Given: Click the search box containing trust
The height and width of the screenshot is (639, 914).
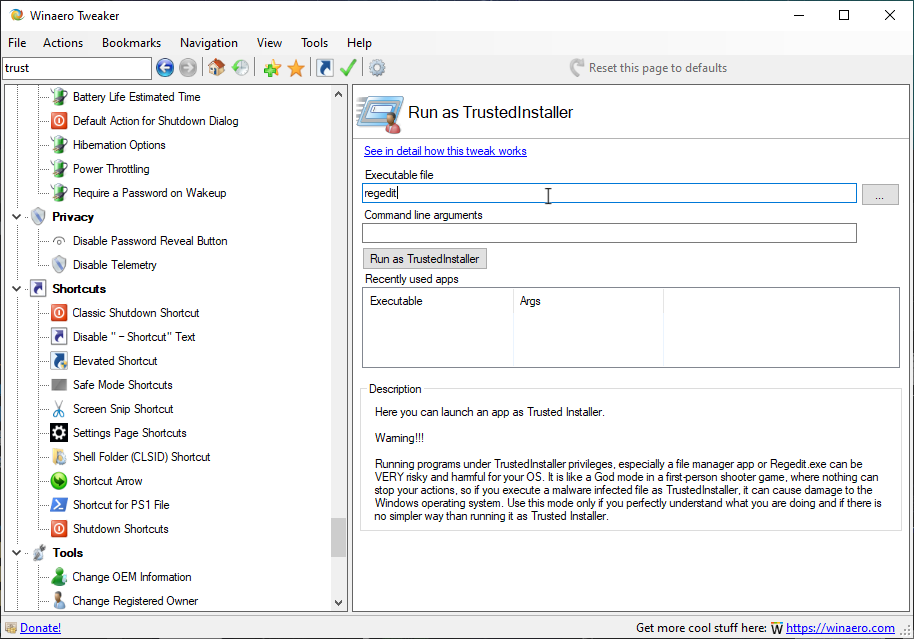Looking at the screenshot, I should click(x=77, y=68).
